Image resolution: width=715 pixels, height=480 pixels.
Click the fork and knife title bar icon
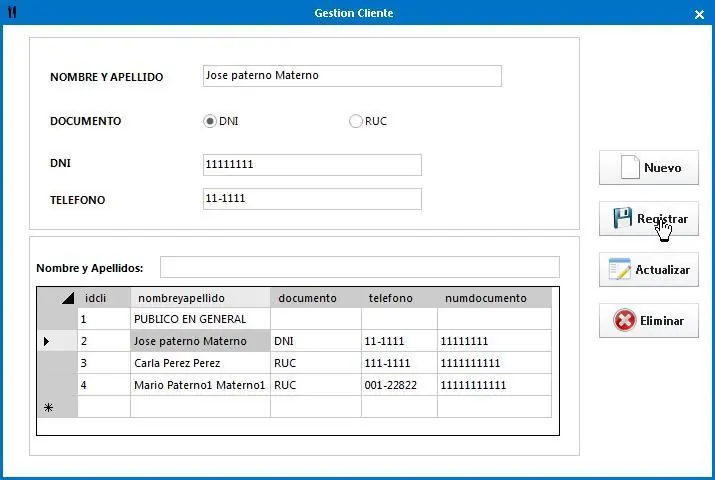coord(12,12)
